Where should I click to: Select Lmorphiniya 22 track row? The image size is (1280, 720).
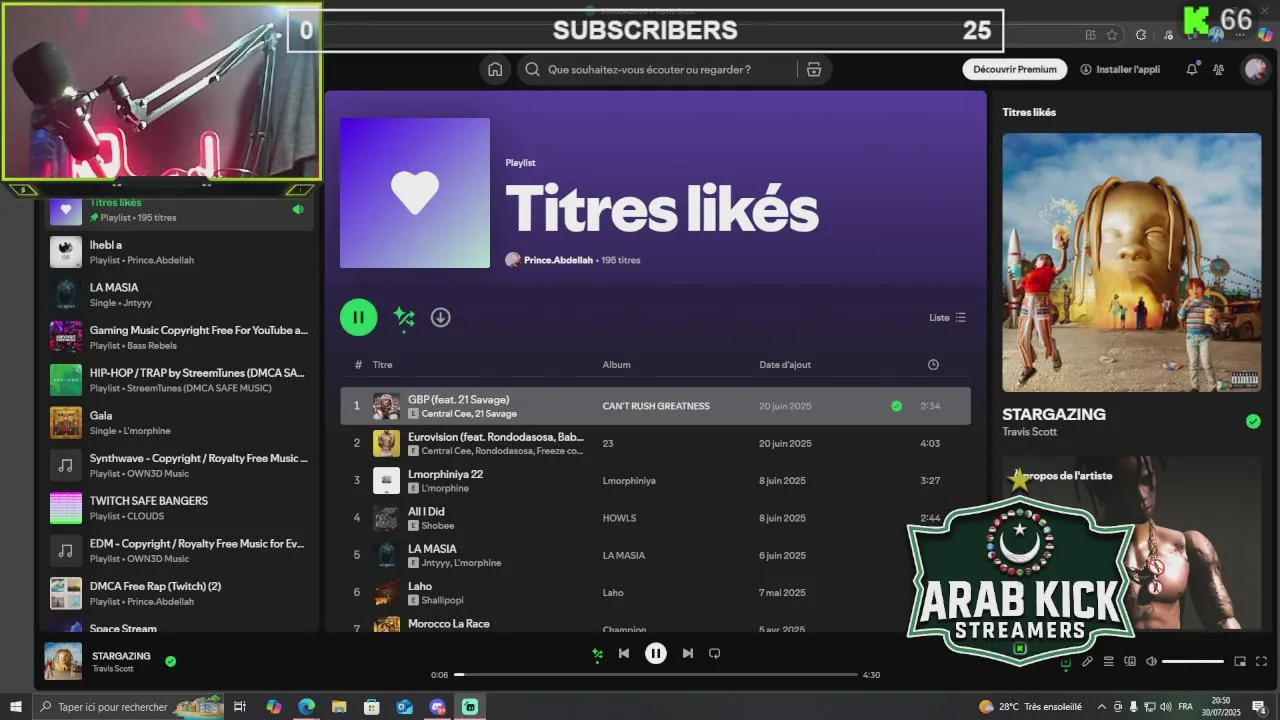pos(655,480)
